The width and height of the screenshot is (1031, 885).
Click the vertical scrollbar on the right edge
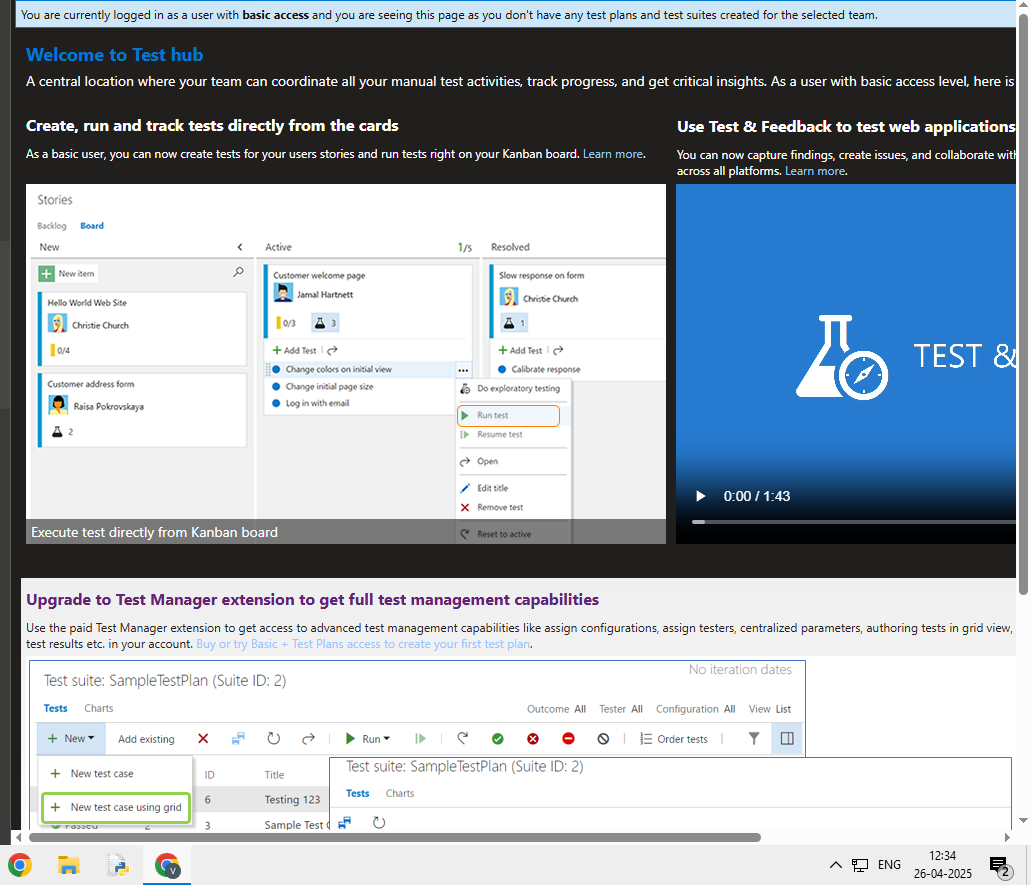click(x=1022, y=306)
